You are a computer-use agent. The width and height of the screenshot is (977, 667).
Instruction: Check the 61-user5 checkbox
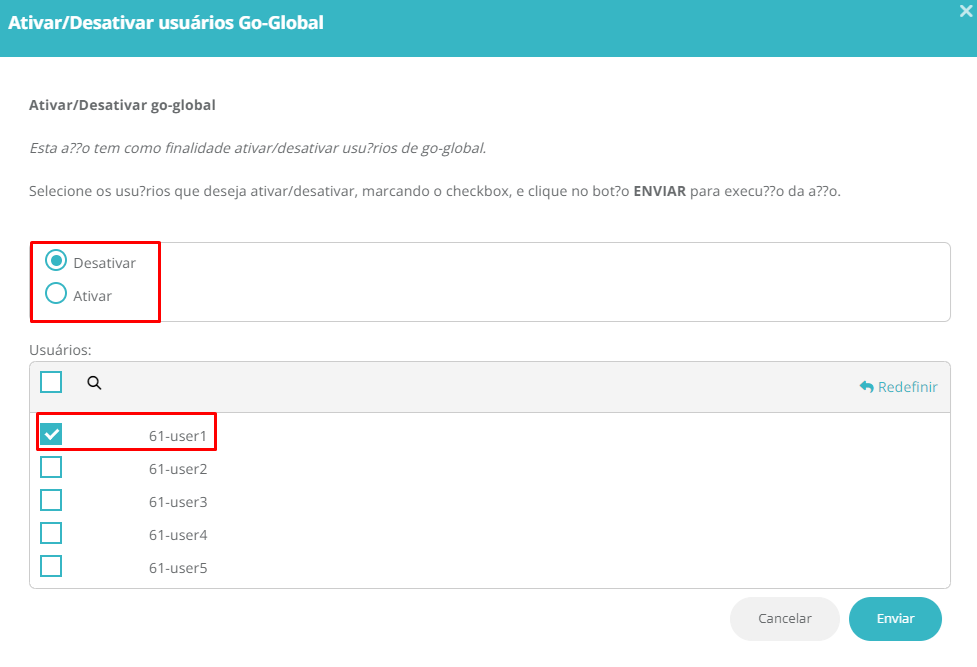click(x=51, y=566)
